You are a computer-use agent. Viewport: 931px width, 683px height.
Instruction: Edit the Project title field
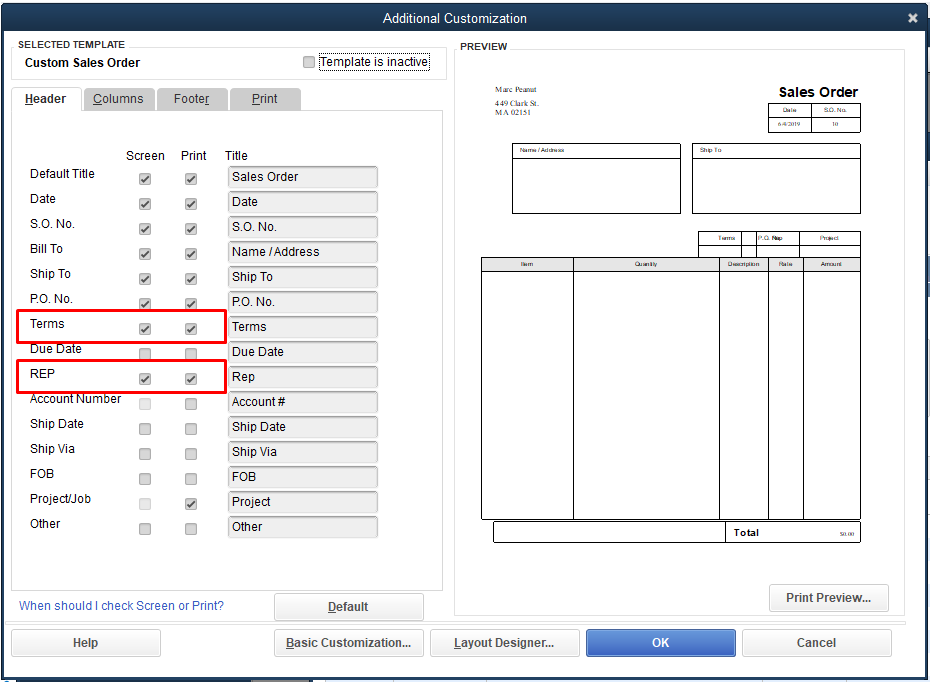click(303, 502)
